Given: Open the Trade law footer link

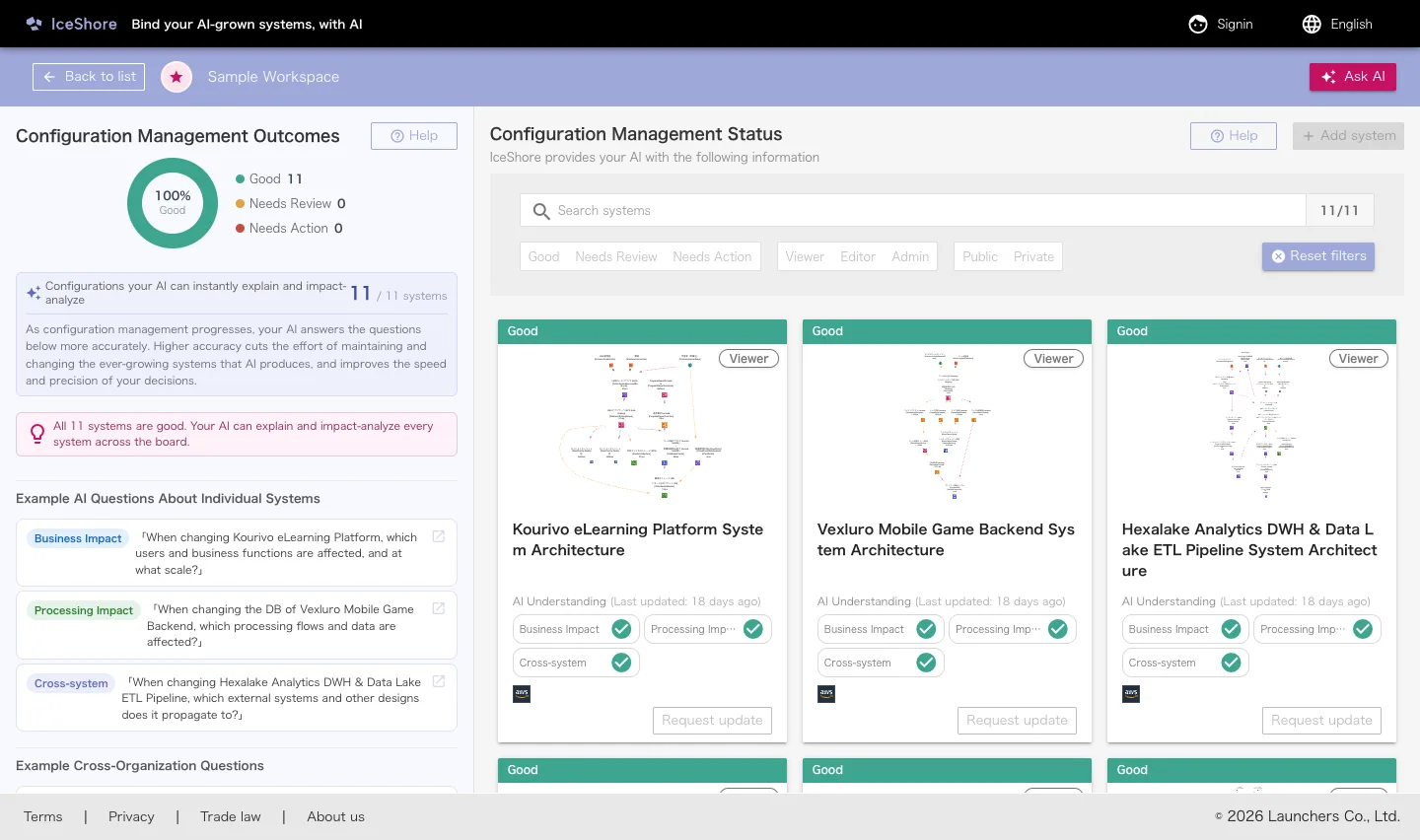Looking at the screenshot, I should (x=231, y=816).
